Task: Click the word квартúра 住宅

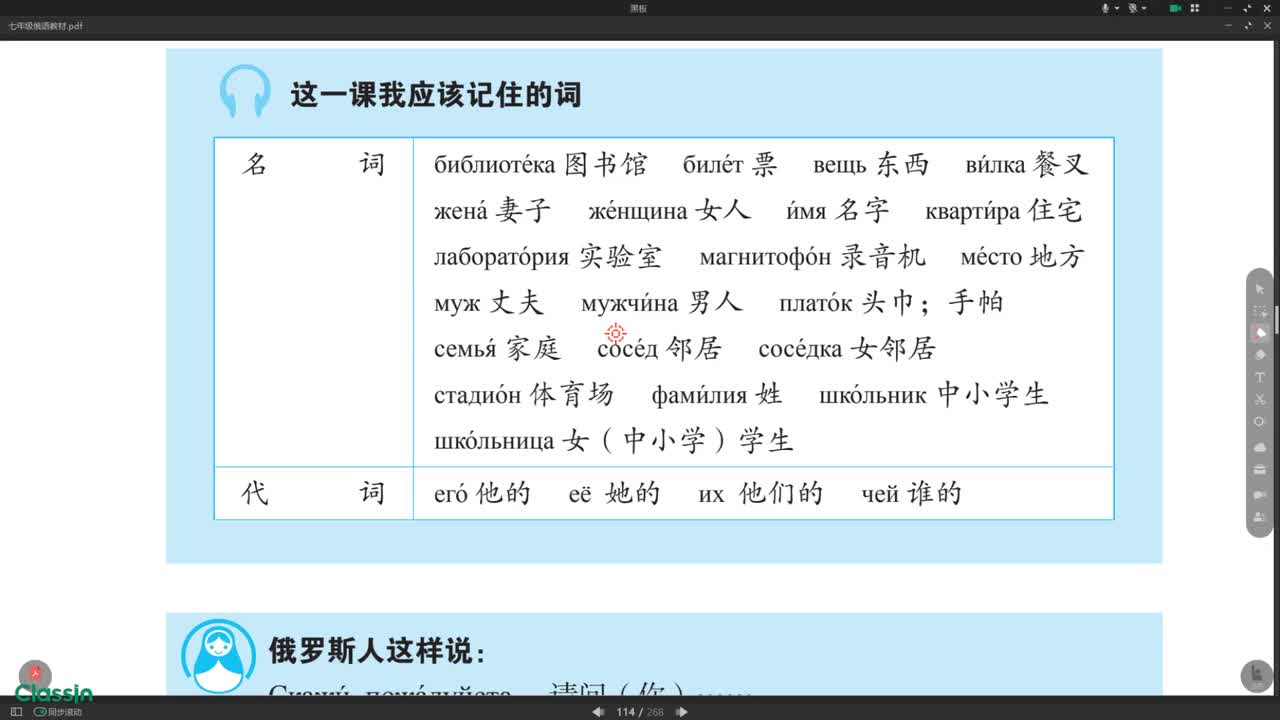Action: [1003, 211]
